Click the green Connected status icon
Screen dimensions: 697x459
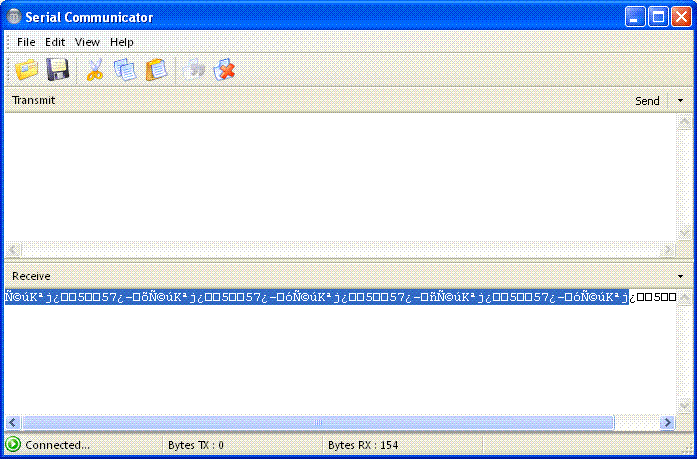(x=13, y=445)
